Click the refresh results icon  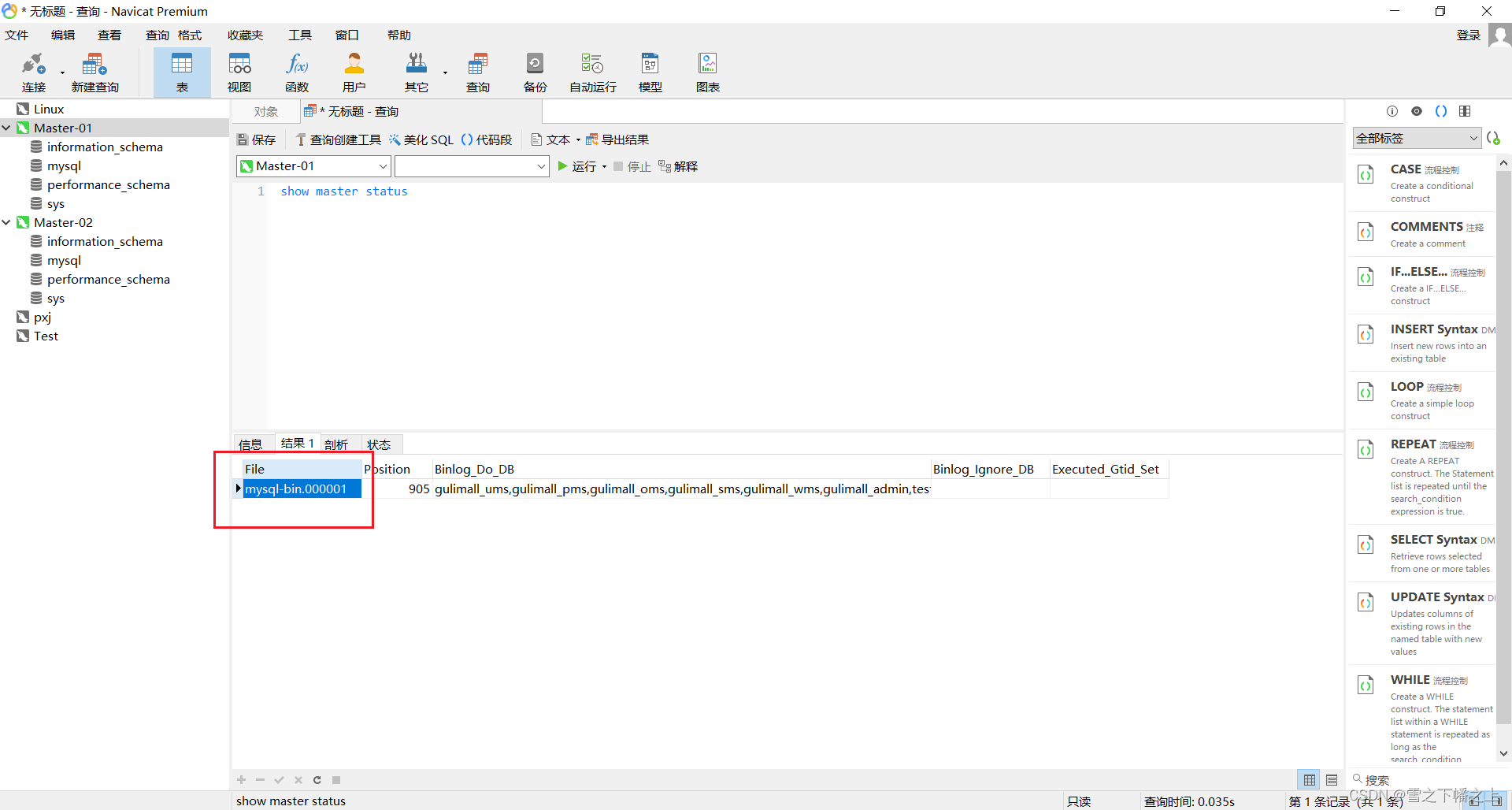point(317,780)
